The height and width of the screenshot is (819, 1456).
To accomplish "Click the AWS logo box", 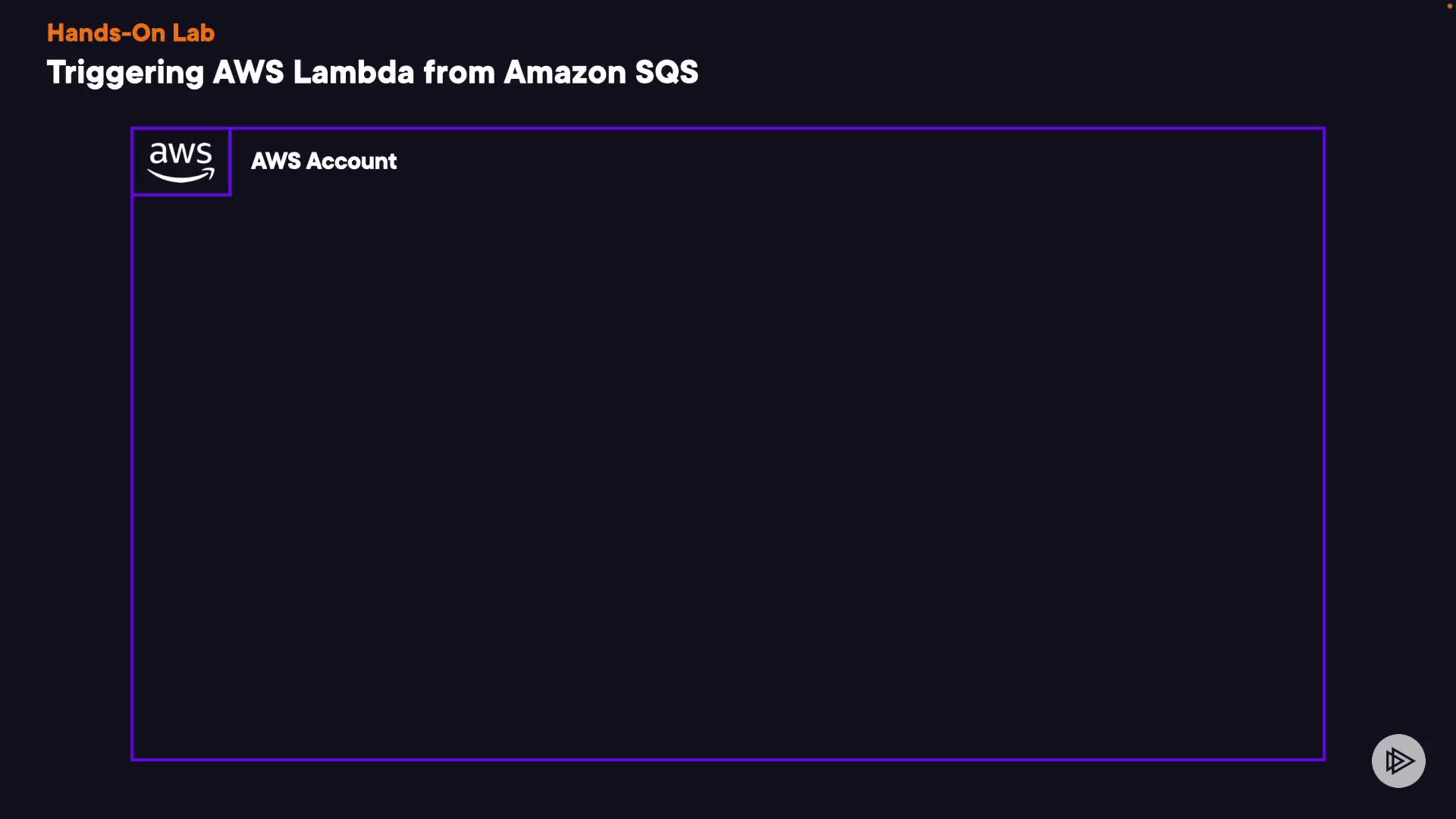I will [x=181, y=162].
